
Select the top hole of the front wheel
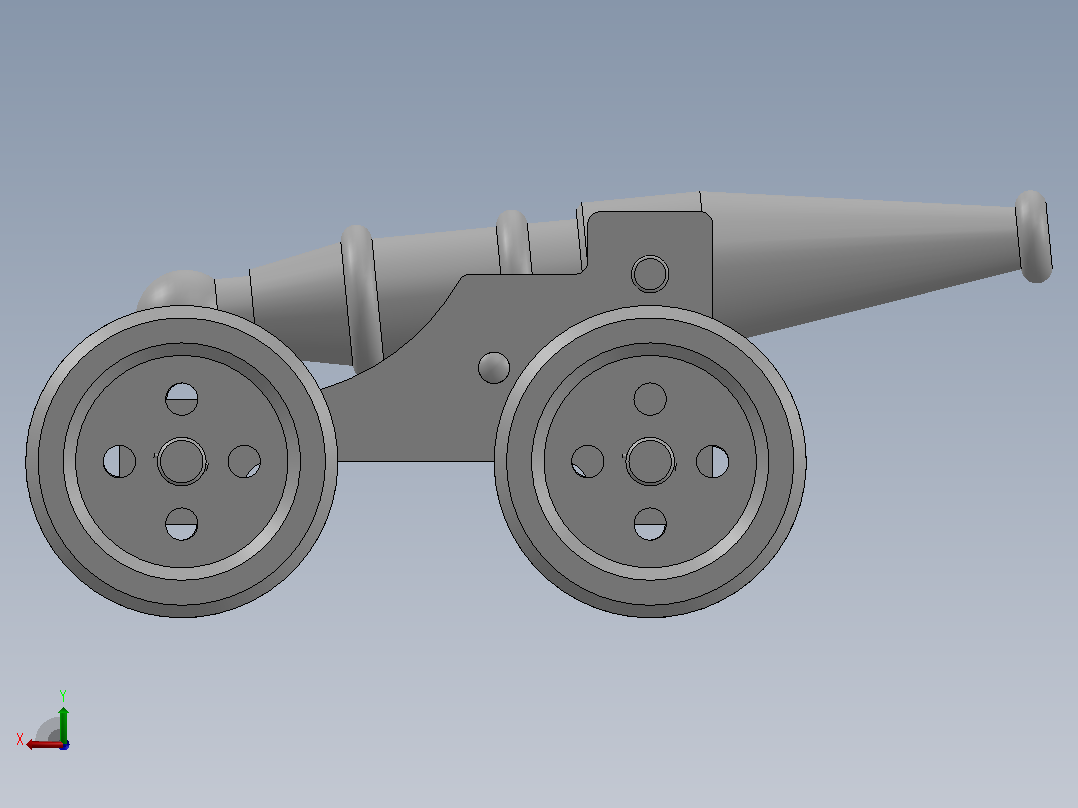650,399
